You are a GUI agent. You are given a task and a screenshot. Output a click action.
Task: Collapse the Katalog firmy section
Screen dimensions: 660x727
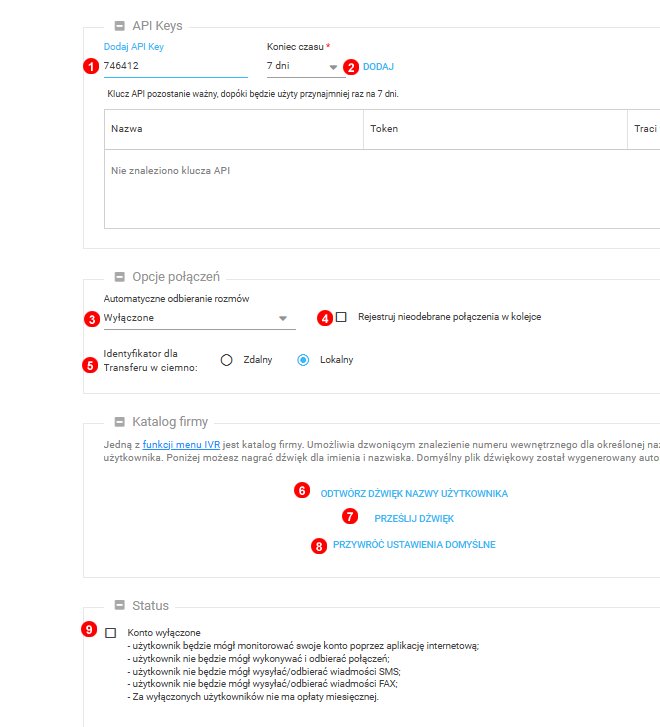pos(119,422)
